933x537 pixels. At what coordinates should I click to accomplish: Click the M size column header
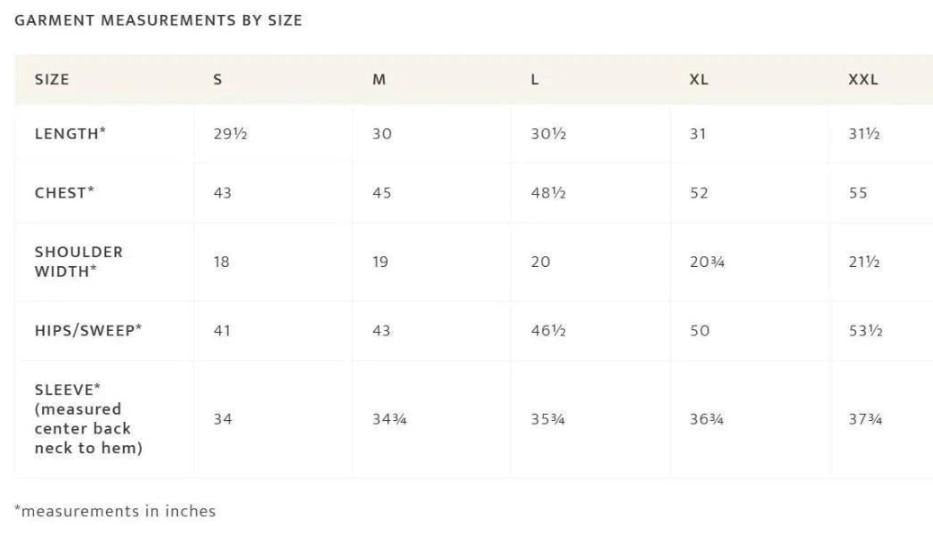click(x=379, y=80)
